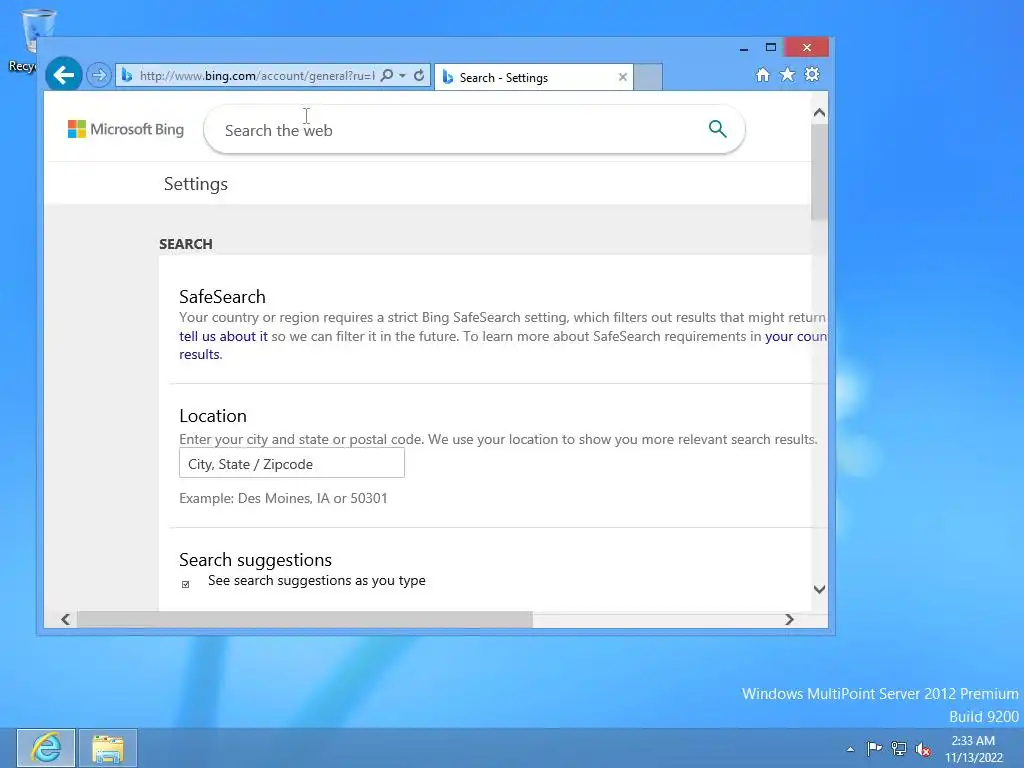Toggle See search suggestions as you type

[x=185, y=584]
